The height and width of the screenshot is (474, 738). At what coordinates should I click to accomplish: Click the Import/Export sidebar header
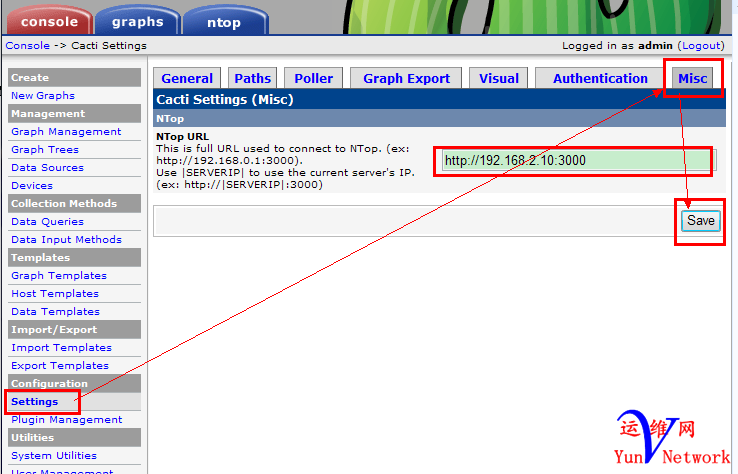[74, 329]
